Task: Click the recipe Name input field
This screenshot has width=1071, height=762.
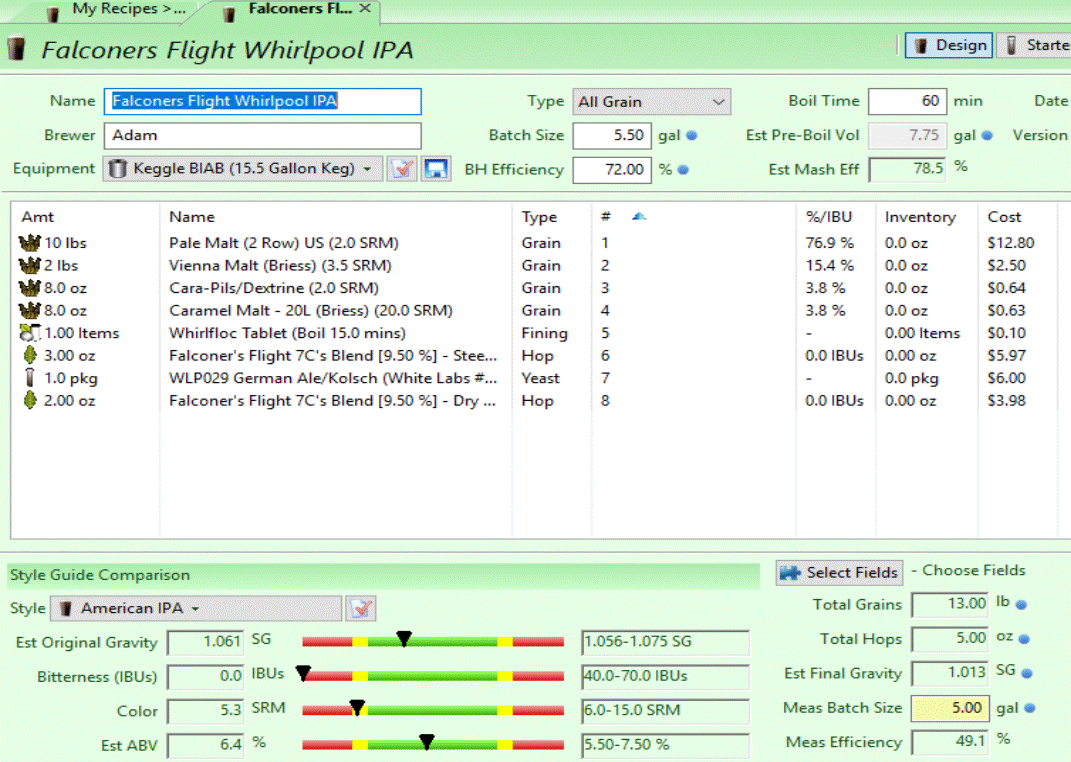Action: tap(262, 101)
